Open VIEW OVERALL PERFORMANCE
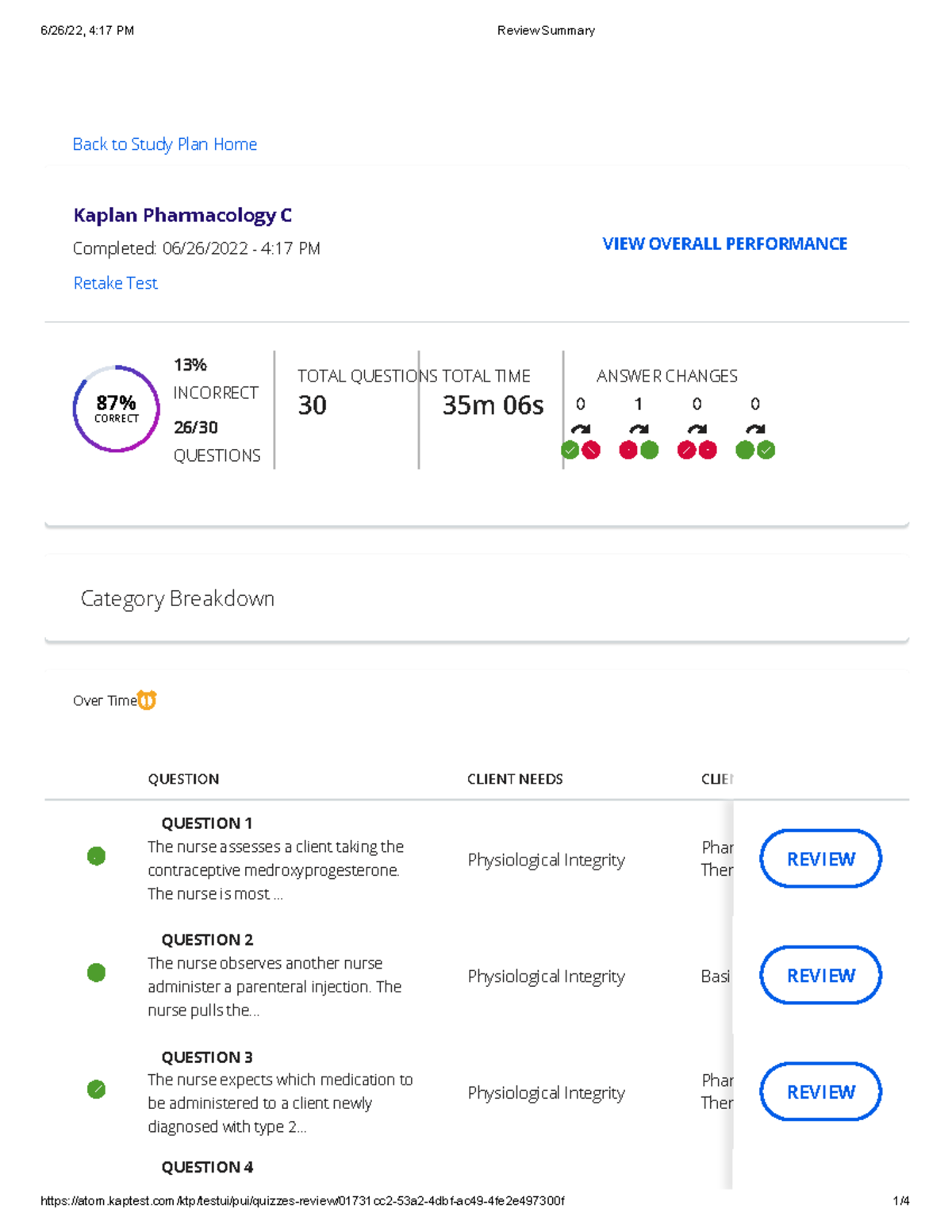 coord(724,244)
